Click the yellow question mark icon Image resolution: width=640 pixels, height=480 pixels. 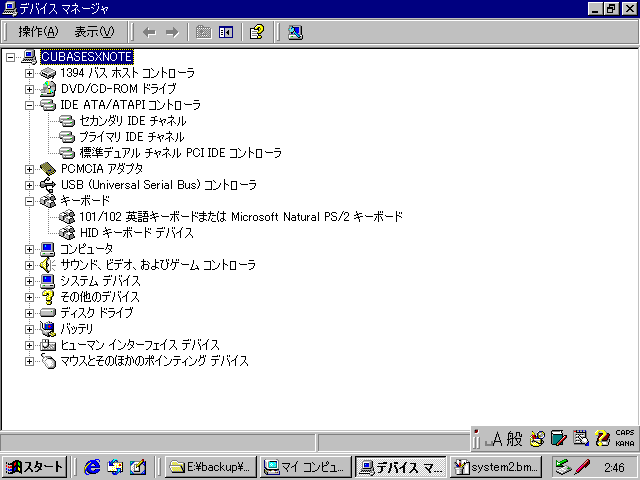(x=48, y=297)
